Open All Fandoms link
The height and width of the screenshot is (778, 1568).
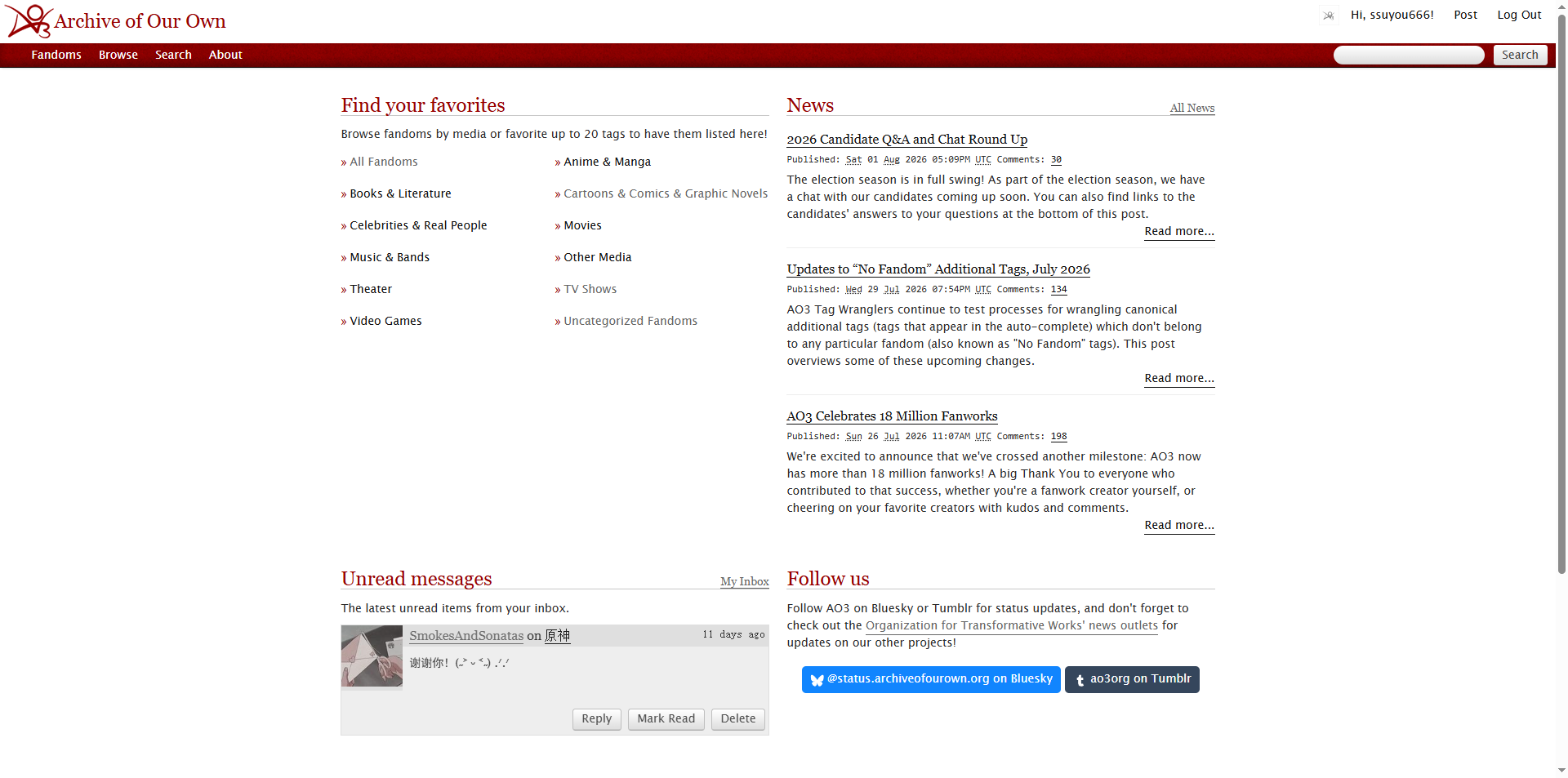point(384,162)
